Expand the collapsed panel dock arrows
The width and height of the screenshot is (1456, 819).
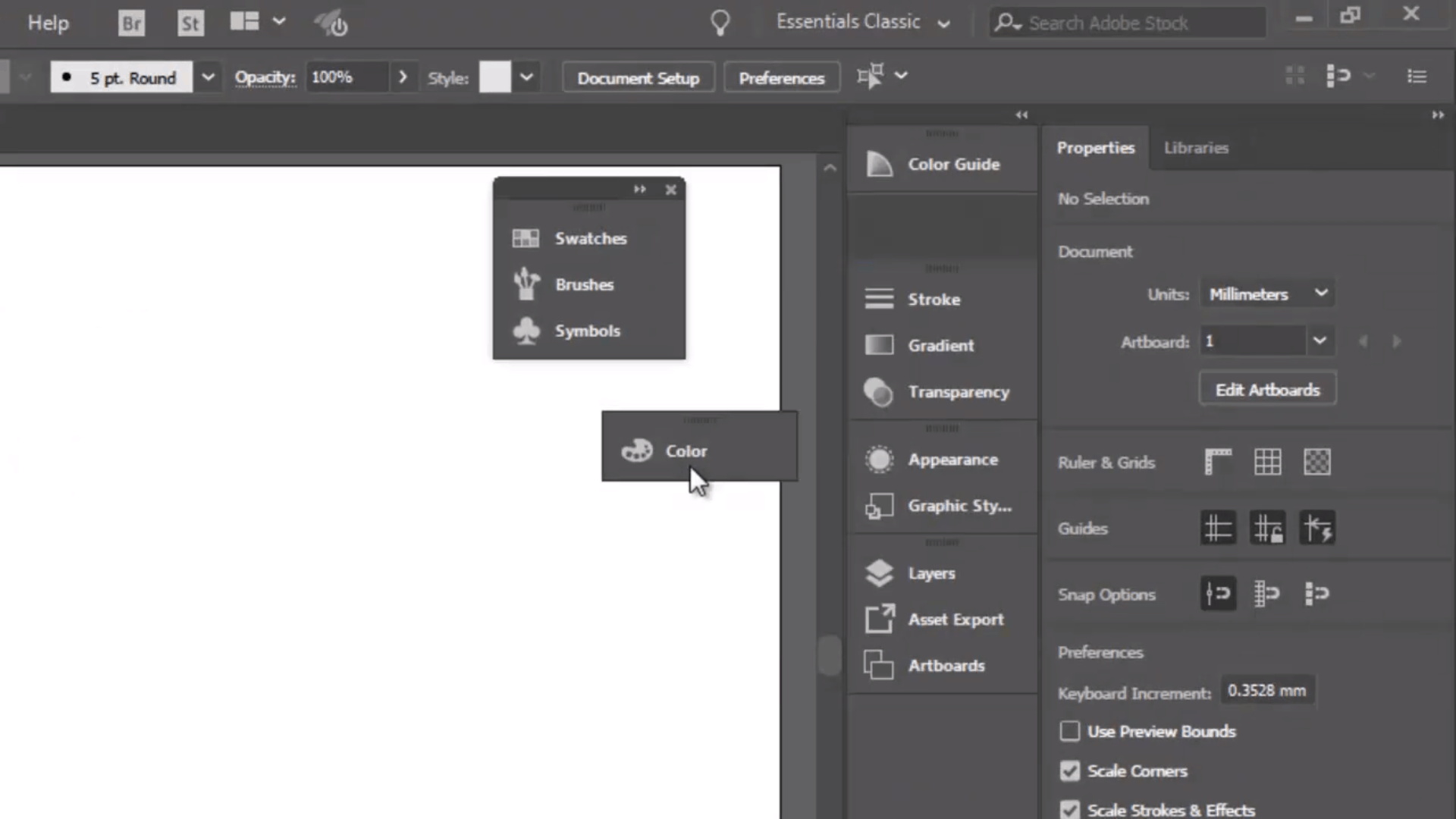(1021, 115)
